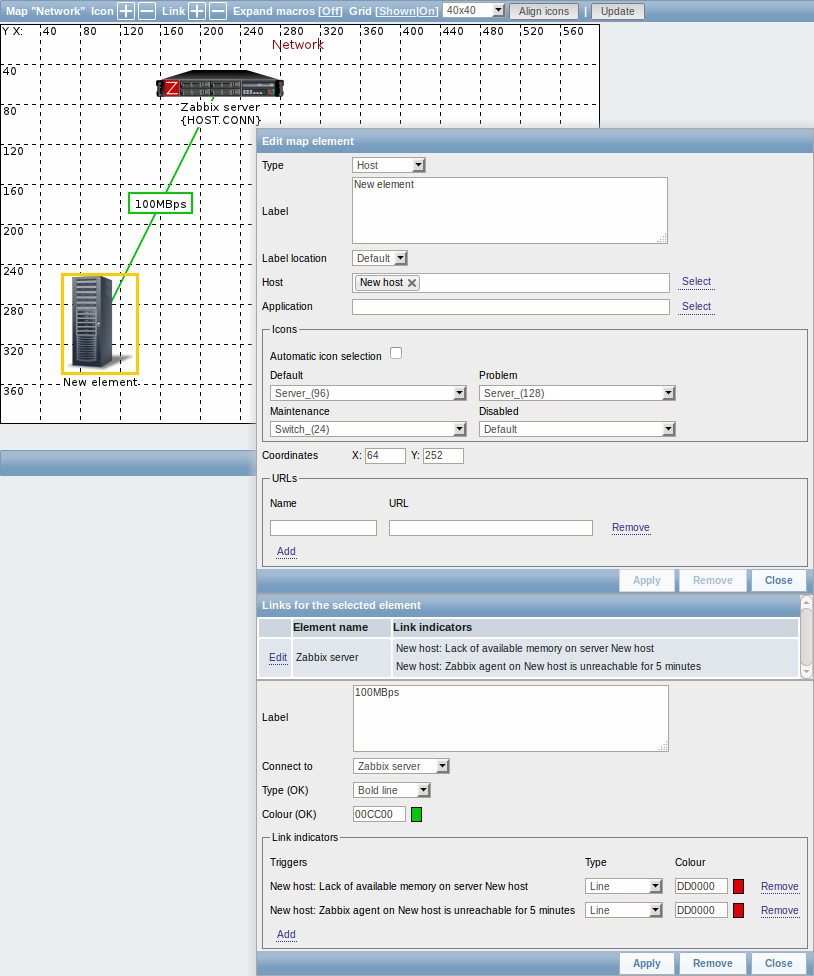This screenshot has width=814, height=976.
Task: Click the URL Name input field
Action: click(324, 528)
